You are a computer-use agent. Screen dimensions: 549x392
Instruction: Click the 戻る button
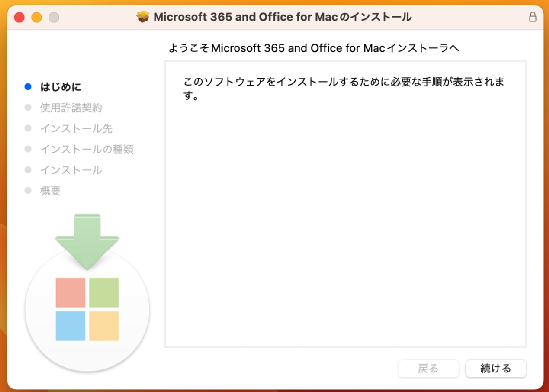(x=429, y=368)
